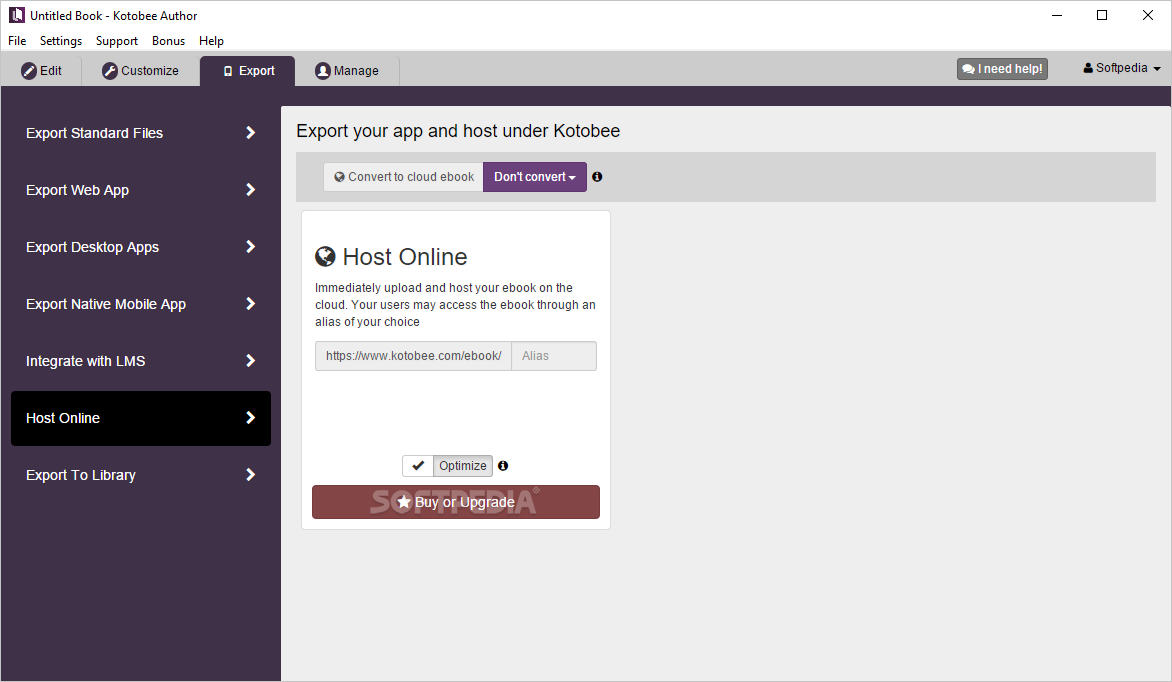Open the Support menu
This screenshot has width=1172, height=682.
point(117,40)
